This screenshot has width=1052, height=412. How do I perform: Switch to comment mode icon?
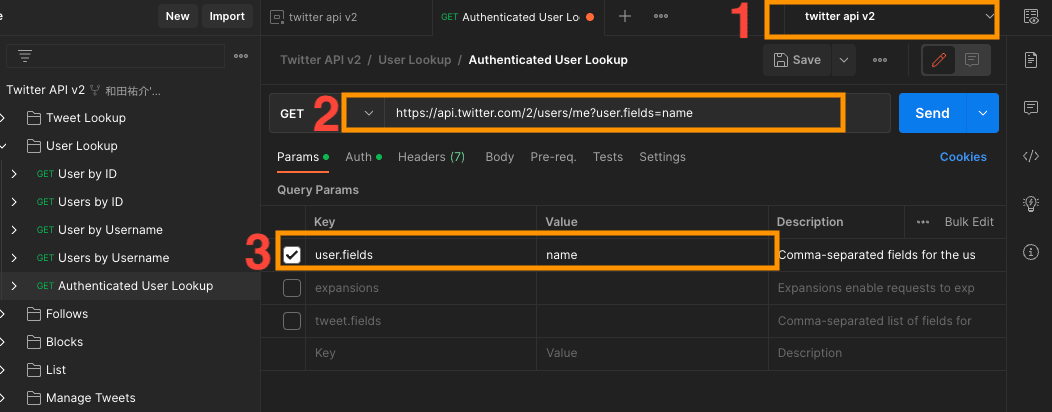click(971, 60)
